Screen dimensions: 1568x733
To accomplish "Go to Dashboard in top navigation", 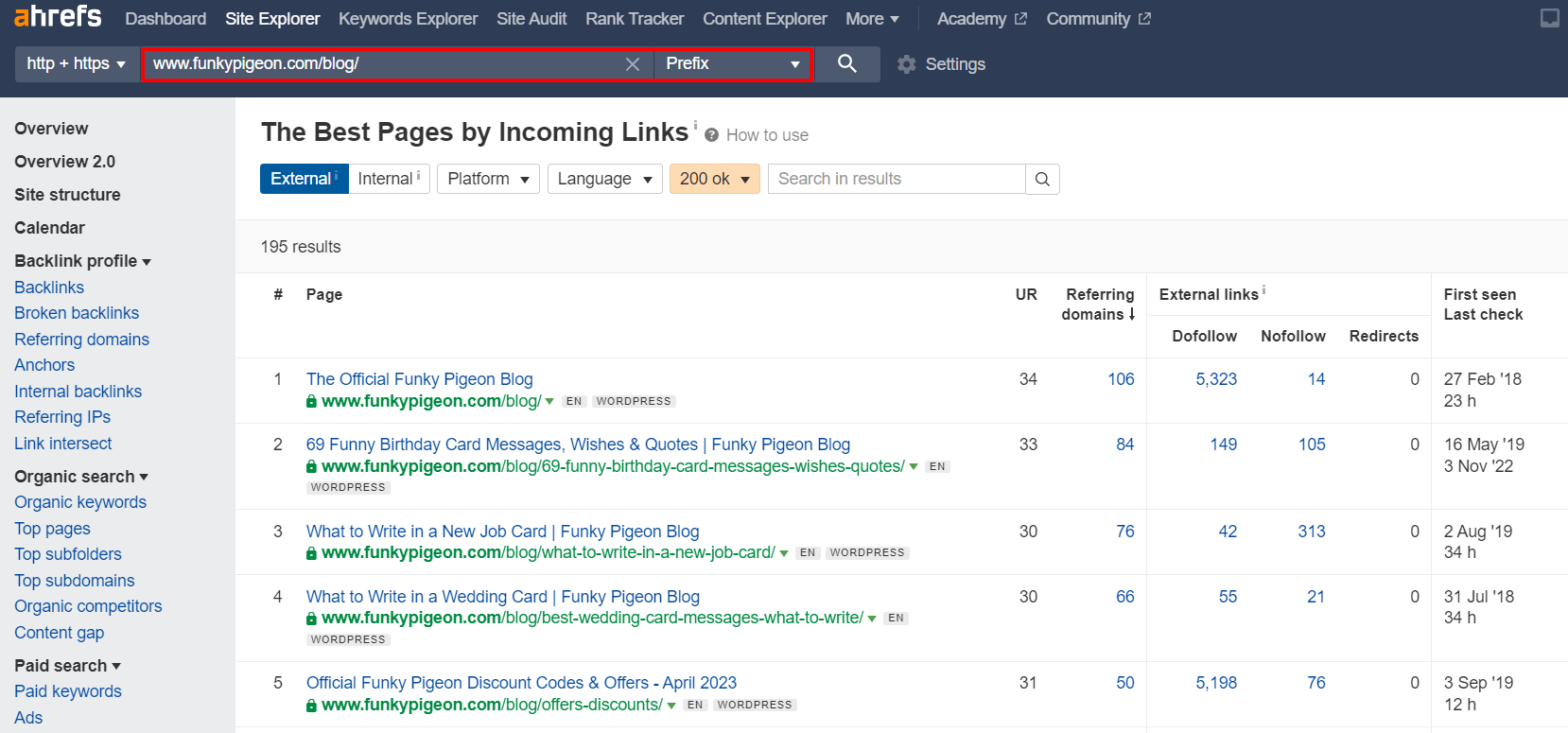I will (x=166, y=19).
